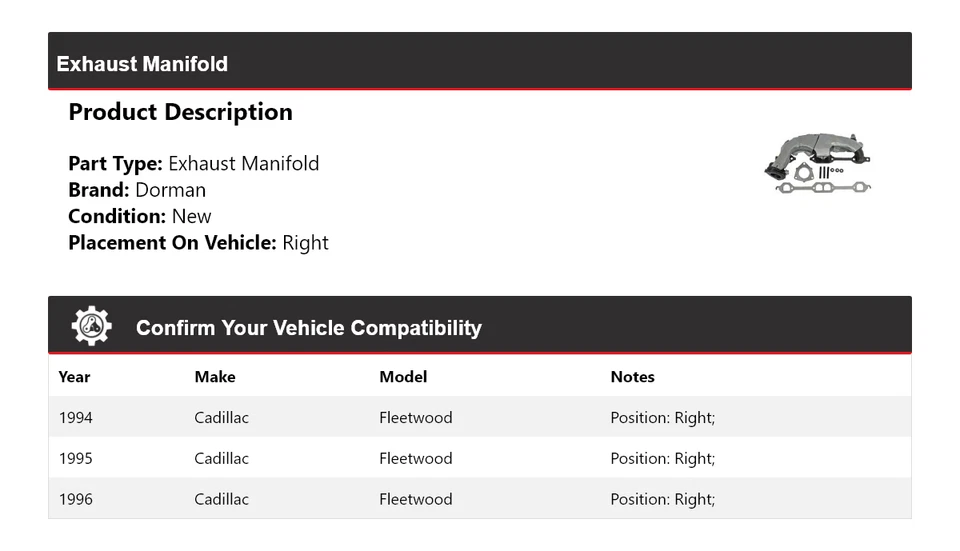The image size is (960, 551).
Task: Click Cadillac in the 1994 row
Action: click(221, 417)
